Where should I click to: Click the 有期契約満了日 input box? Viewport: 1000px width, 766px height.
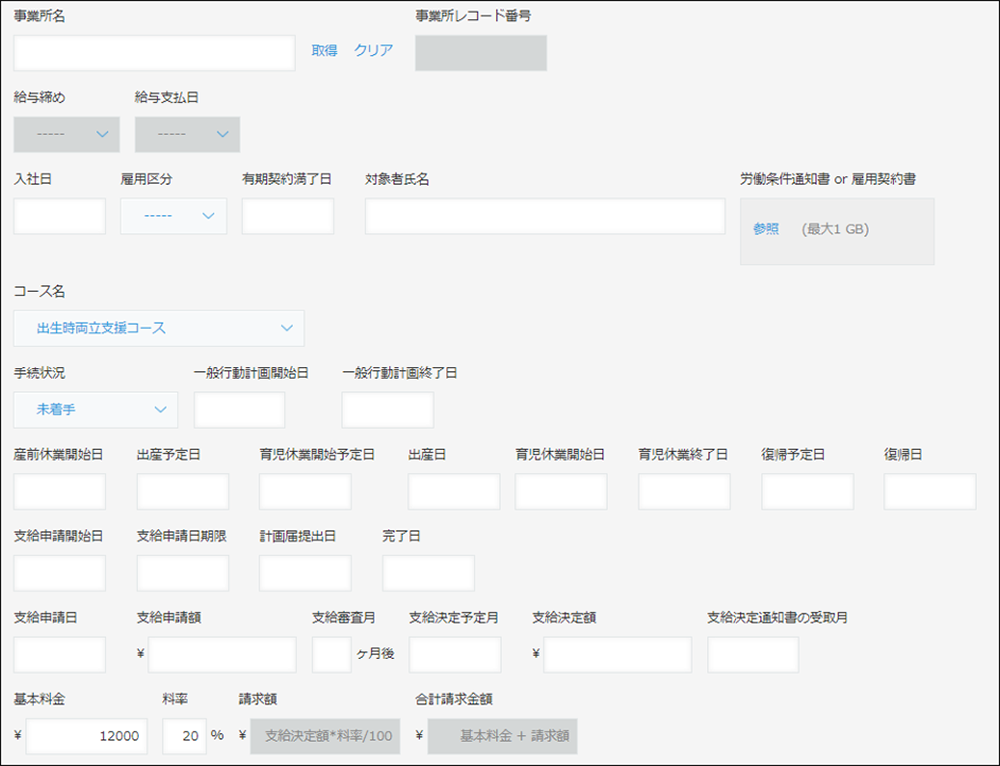tap(287, 216)
